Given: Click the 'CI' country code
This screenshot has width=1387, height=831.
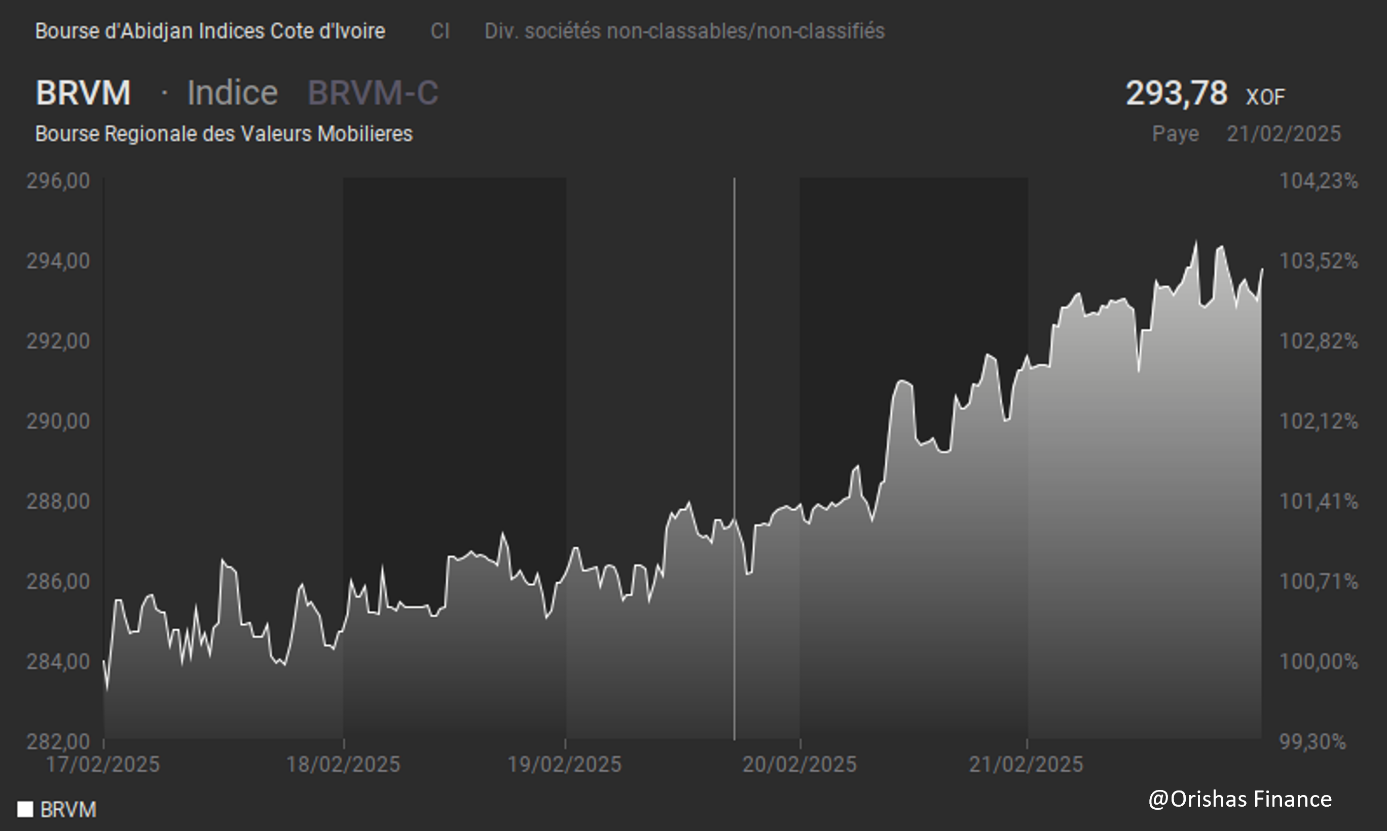Looking at the screenshot, I should (440, 31).
